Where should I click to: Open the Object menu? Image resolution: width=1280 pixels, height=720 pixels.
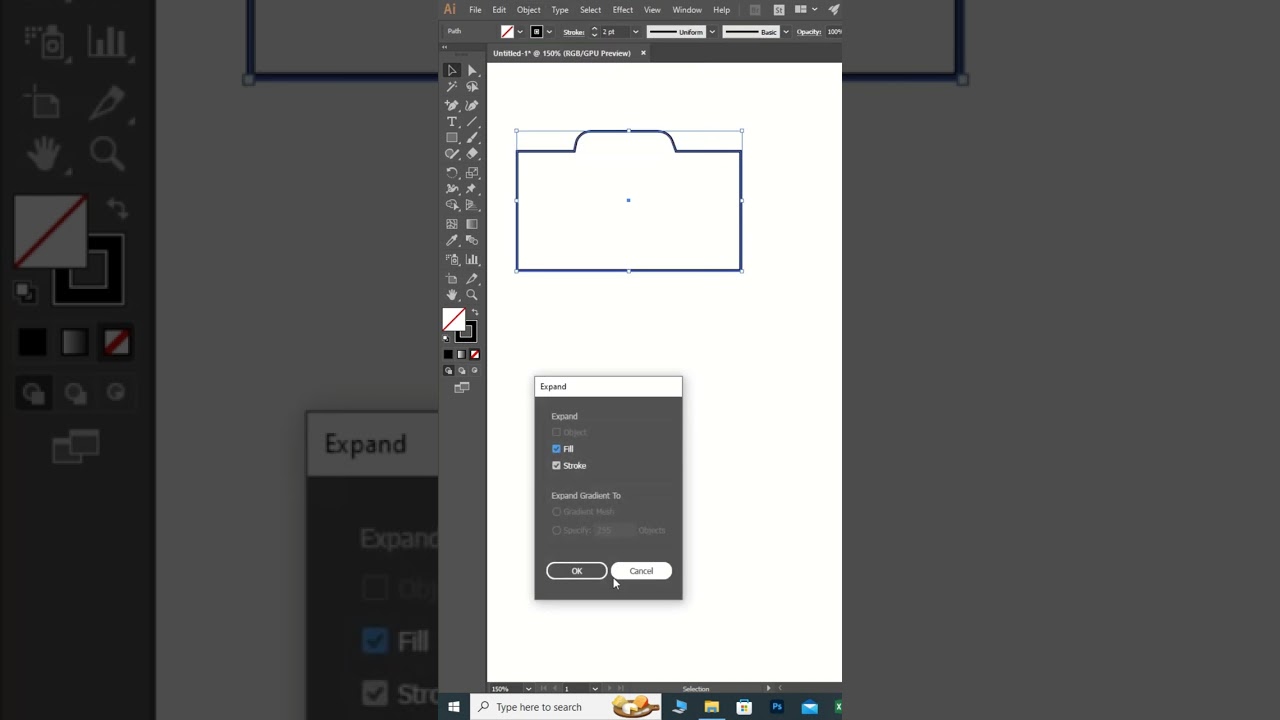click(x=528, y=10)
